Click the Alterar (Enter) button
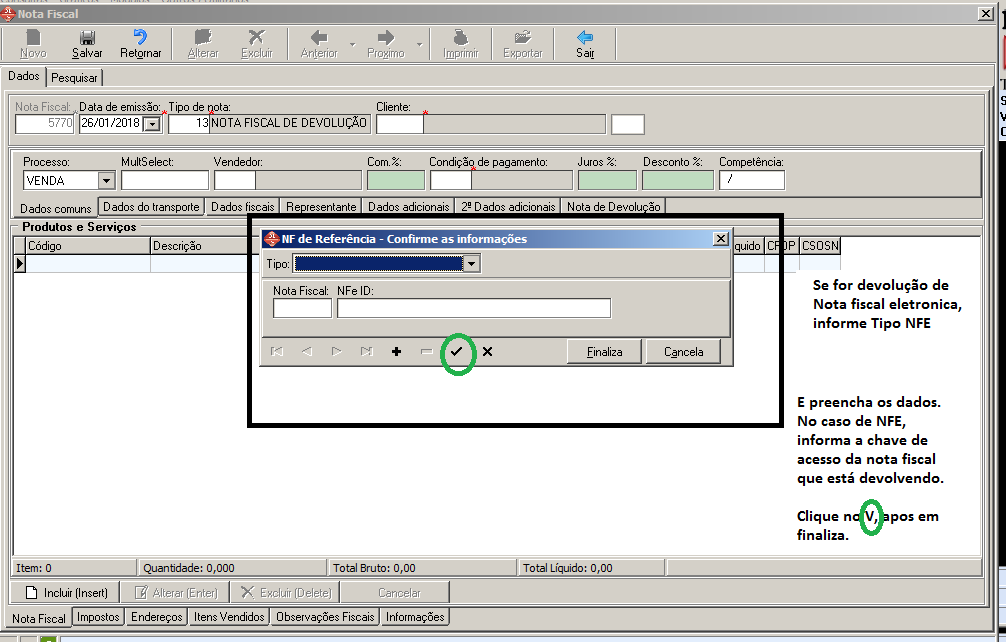This screenshot has height=642, width=1006. click(175, 593)
